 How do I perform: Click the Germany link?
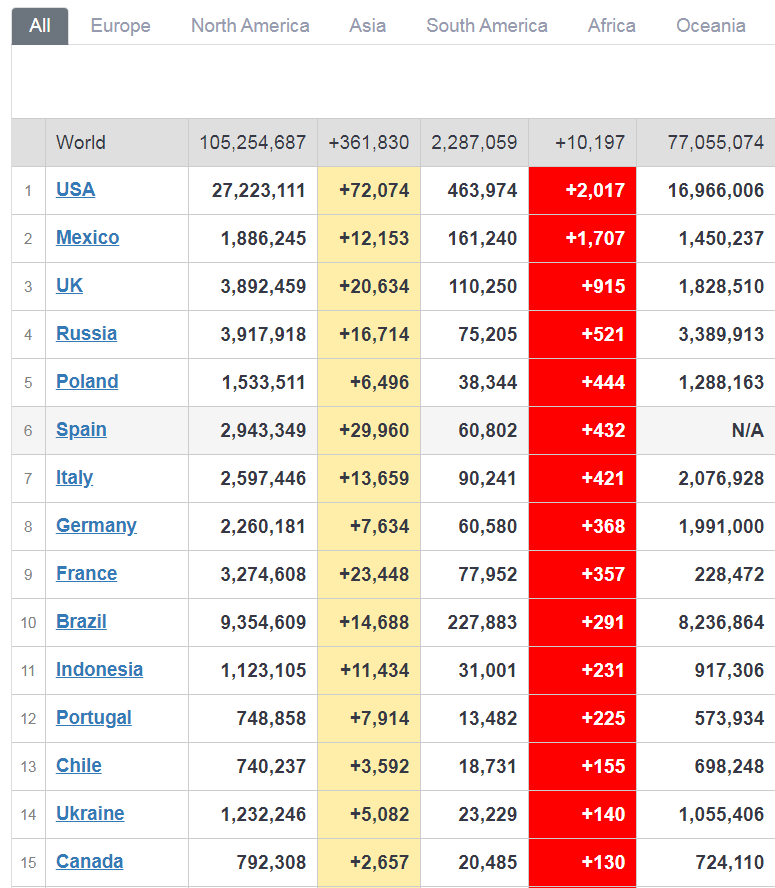pos(96,526)
